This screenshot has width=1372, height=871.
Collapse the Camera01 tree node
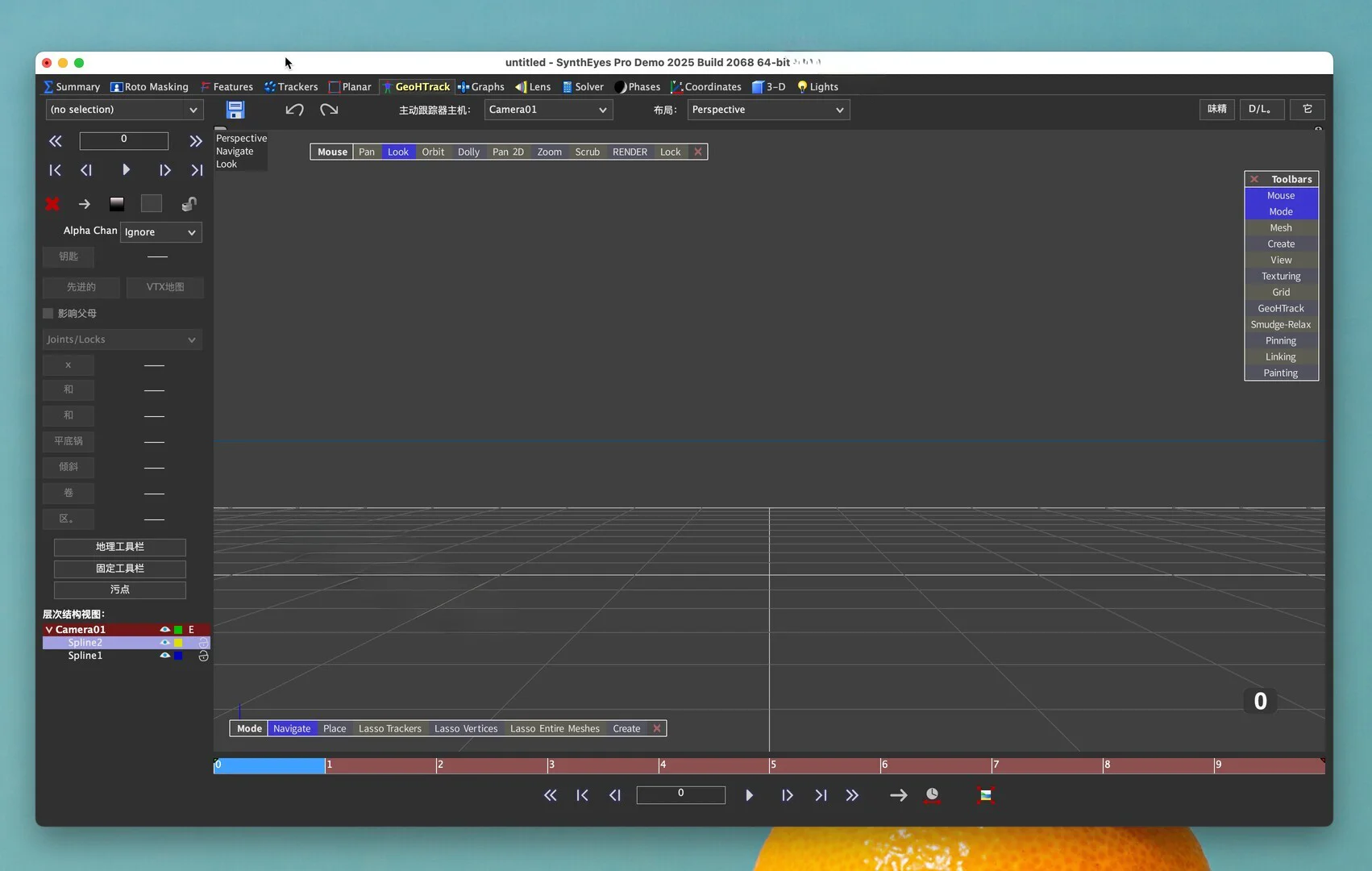48,630
